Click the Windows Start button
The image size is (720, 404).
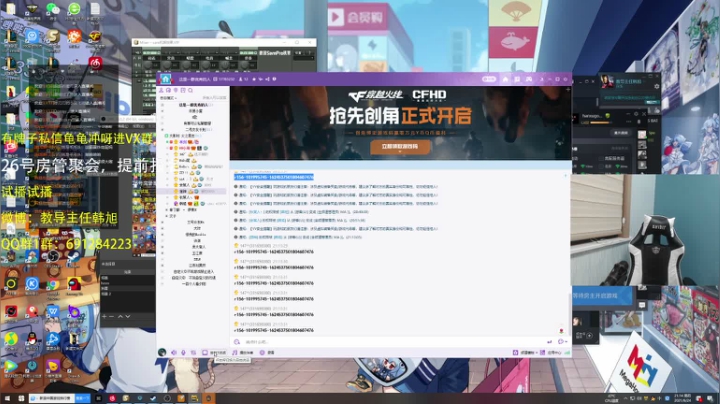pyautogui.click(x=7, y=398)
